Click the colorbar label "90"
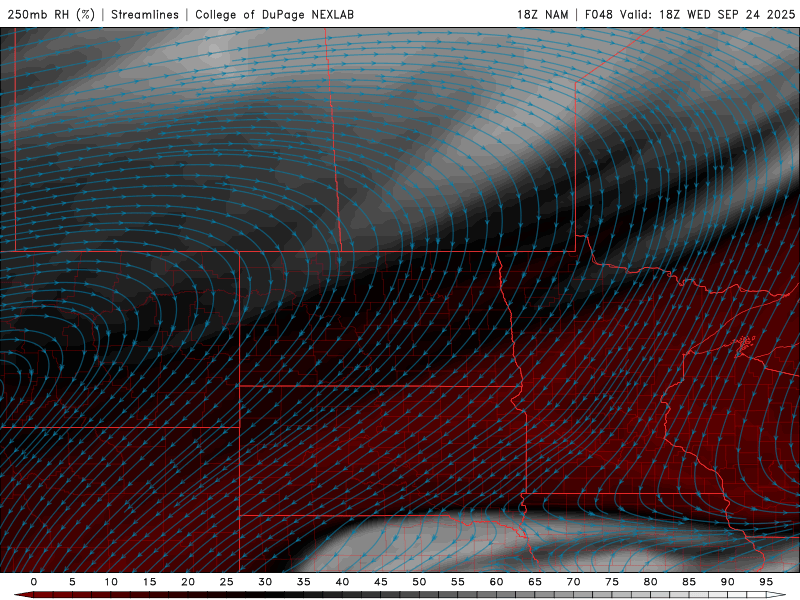This screenshot has width=800, height=600. point(727,582)
